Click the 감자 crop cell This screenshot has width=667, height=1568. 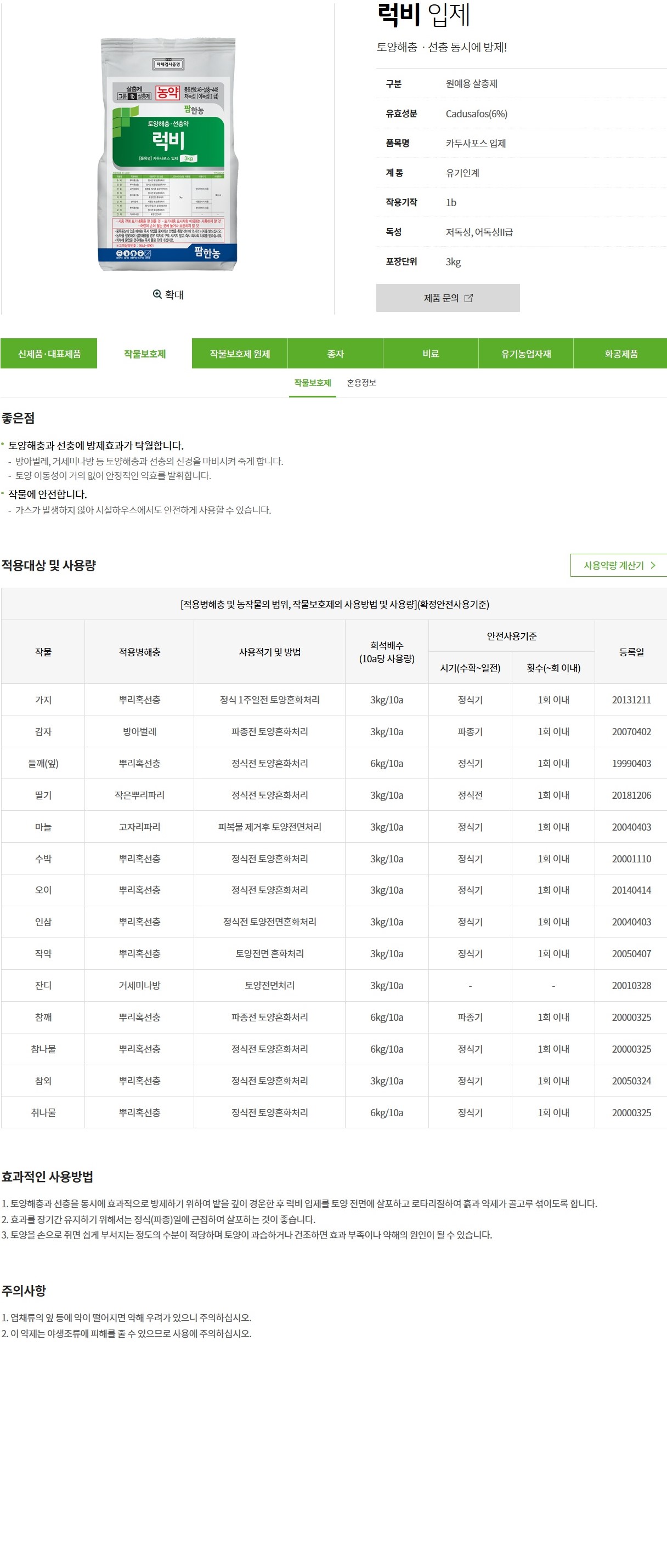pos(43,732)
